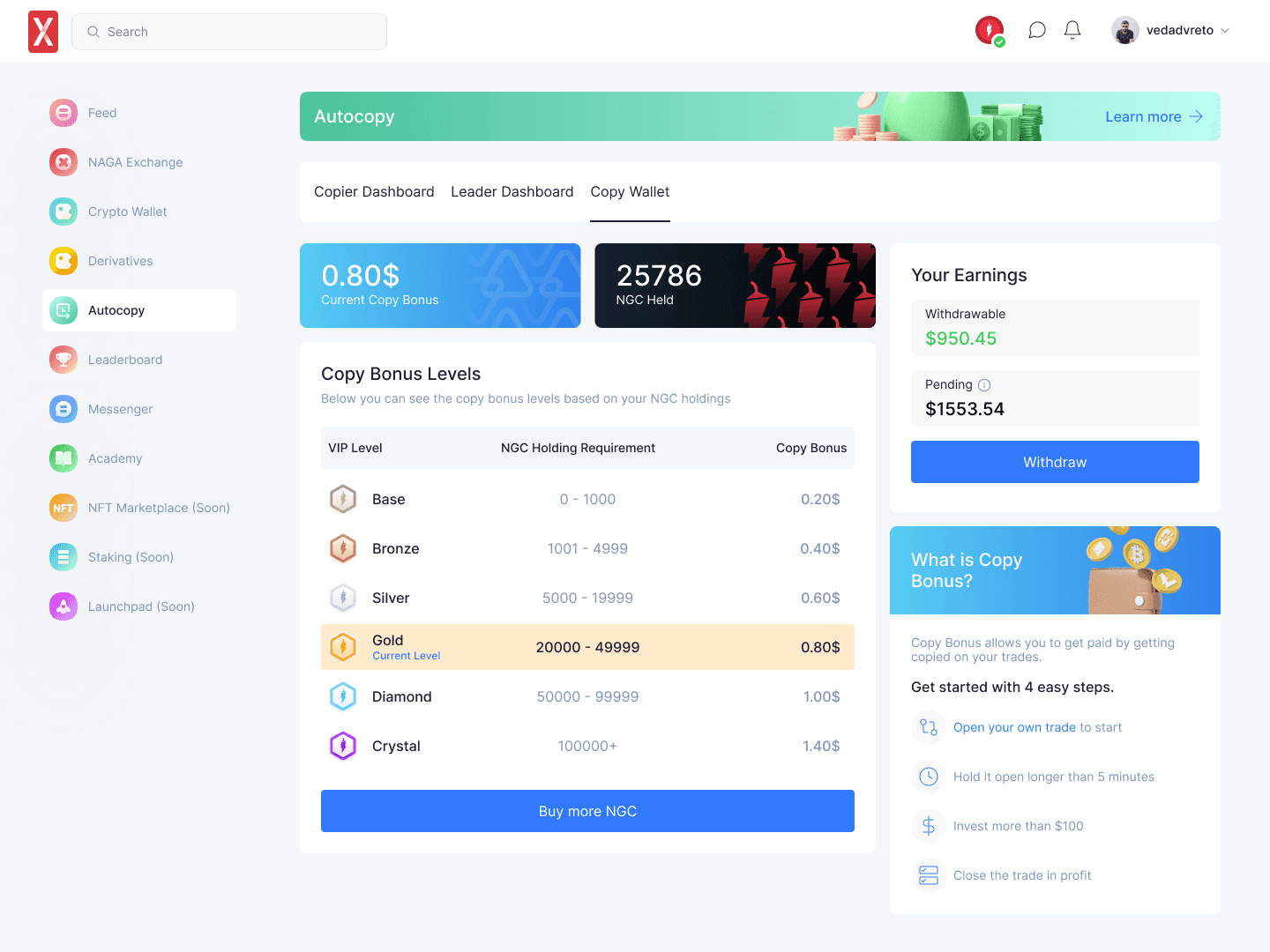Click the 20000 - 49999 Gold requirement
Screen dimensions: 1270x952
click(x=587, y=647)
